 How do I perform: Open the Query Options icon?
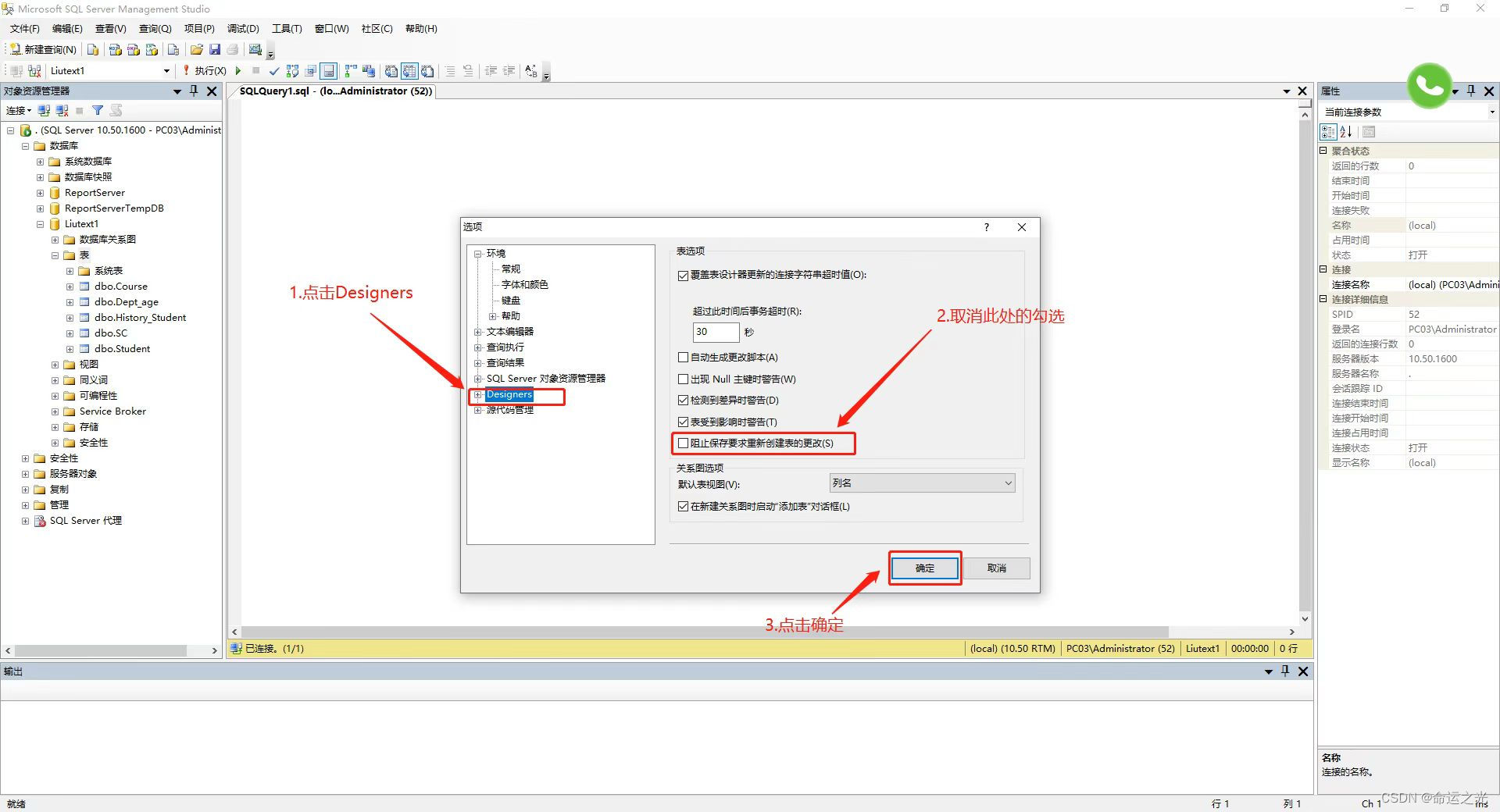311,71
